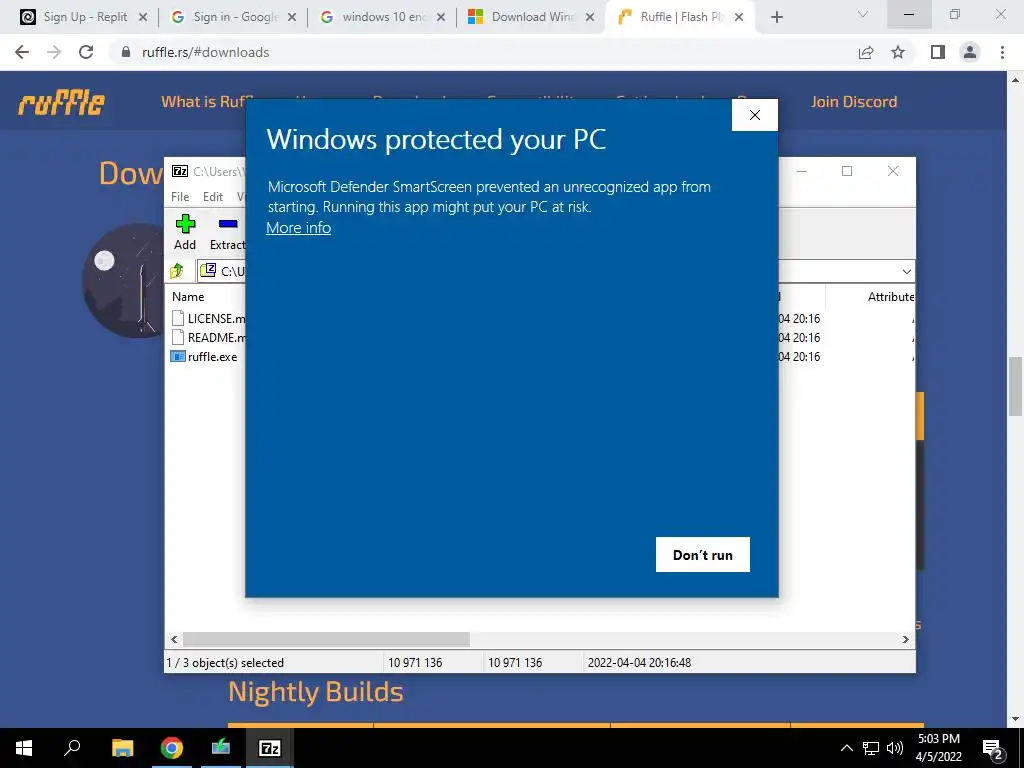Click the volume tray icon
Screen dimensions: 1024x768
coord(895,748)
